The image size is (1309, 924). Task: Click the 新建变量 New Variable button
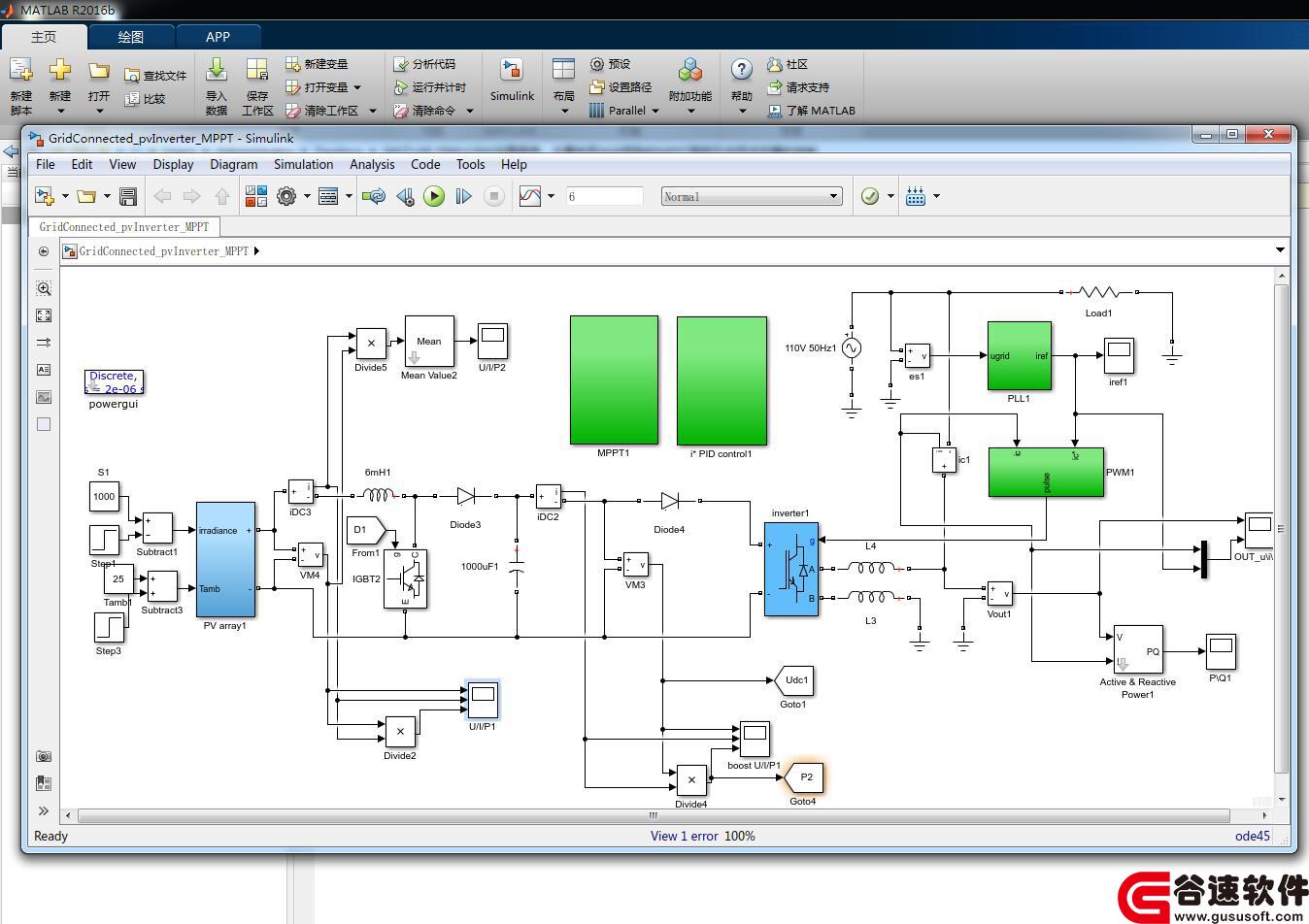[x=317, y=64]
